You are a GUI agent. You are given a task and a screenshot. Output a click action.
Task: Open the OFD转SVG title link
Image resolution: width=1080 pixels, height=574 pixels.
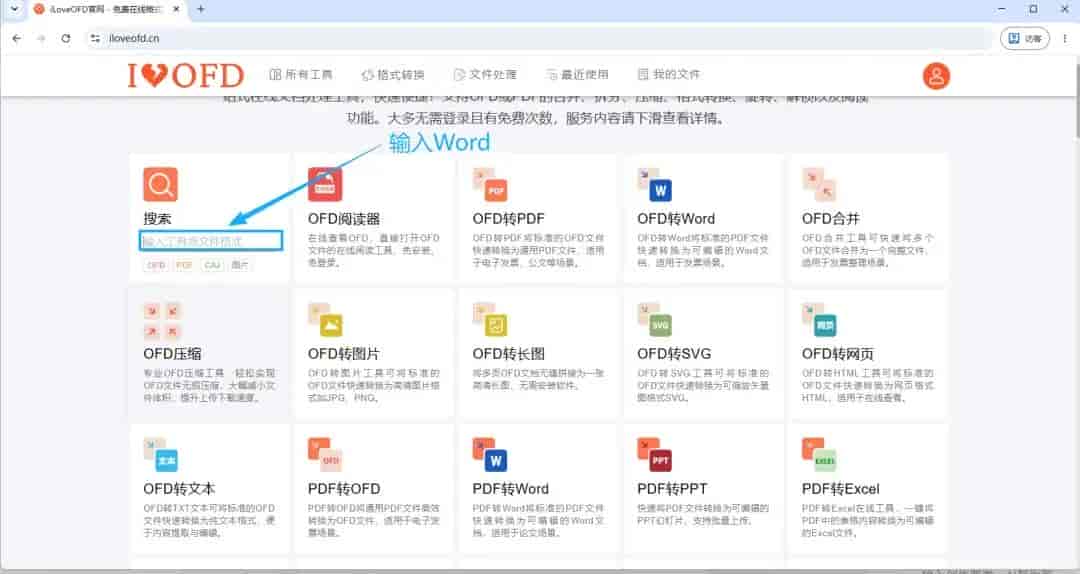[x=674, y=354]
